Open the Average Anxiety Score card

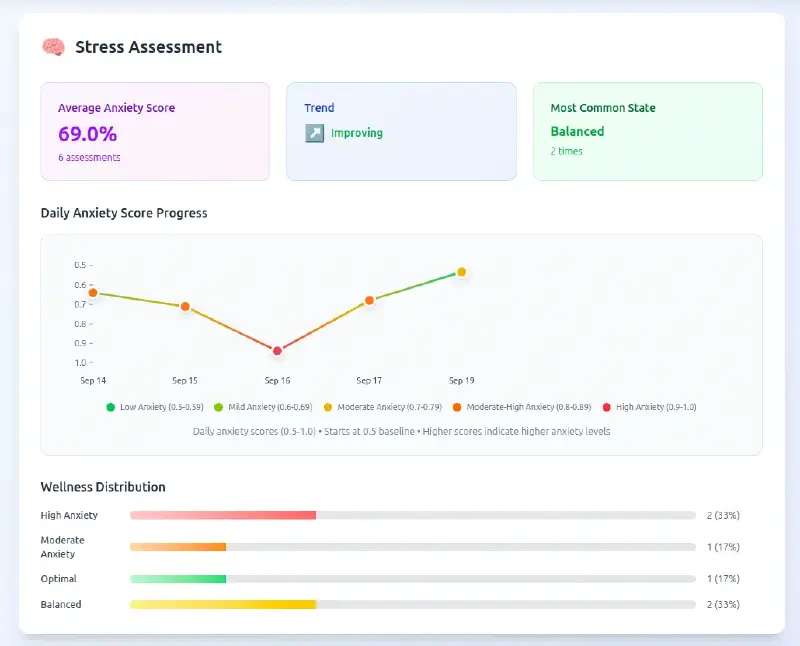click(x=155, y=131)
